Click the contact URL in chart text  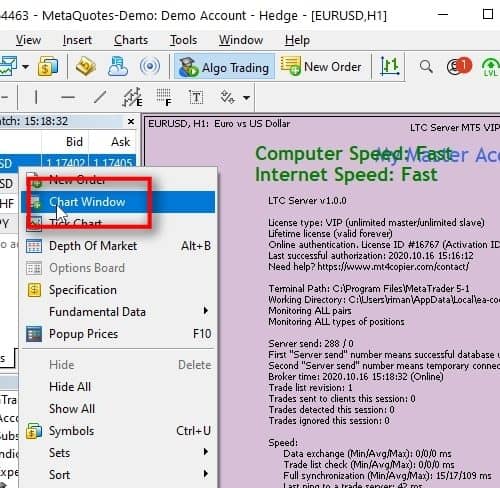click(393, 267)
